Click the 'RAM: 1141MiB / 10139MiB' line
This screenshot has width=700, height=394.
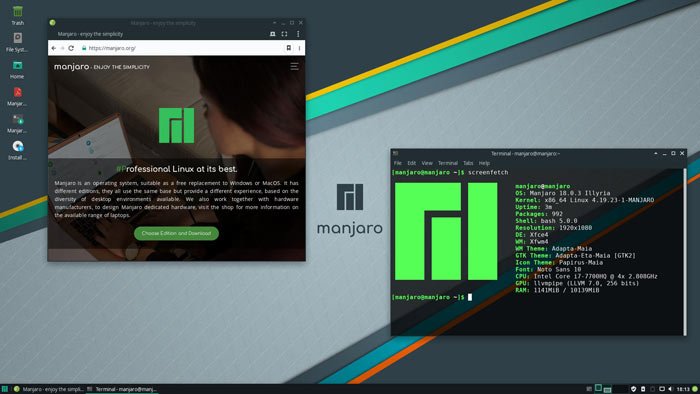557,290
